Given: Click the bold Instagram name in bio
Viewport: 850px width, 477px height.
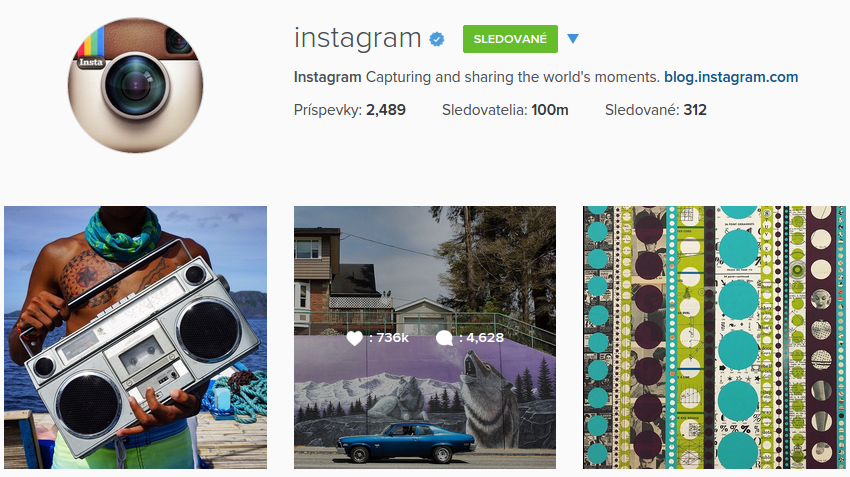Looking at the screenshot, I should [x=327, y=77].
